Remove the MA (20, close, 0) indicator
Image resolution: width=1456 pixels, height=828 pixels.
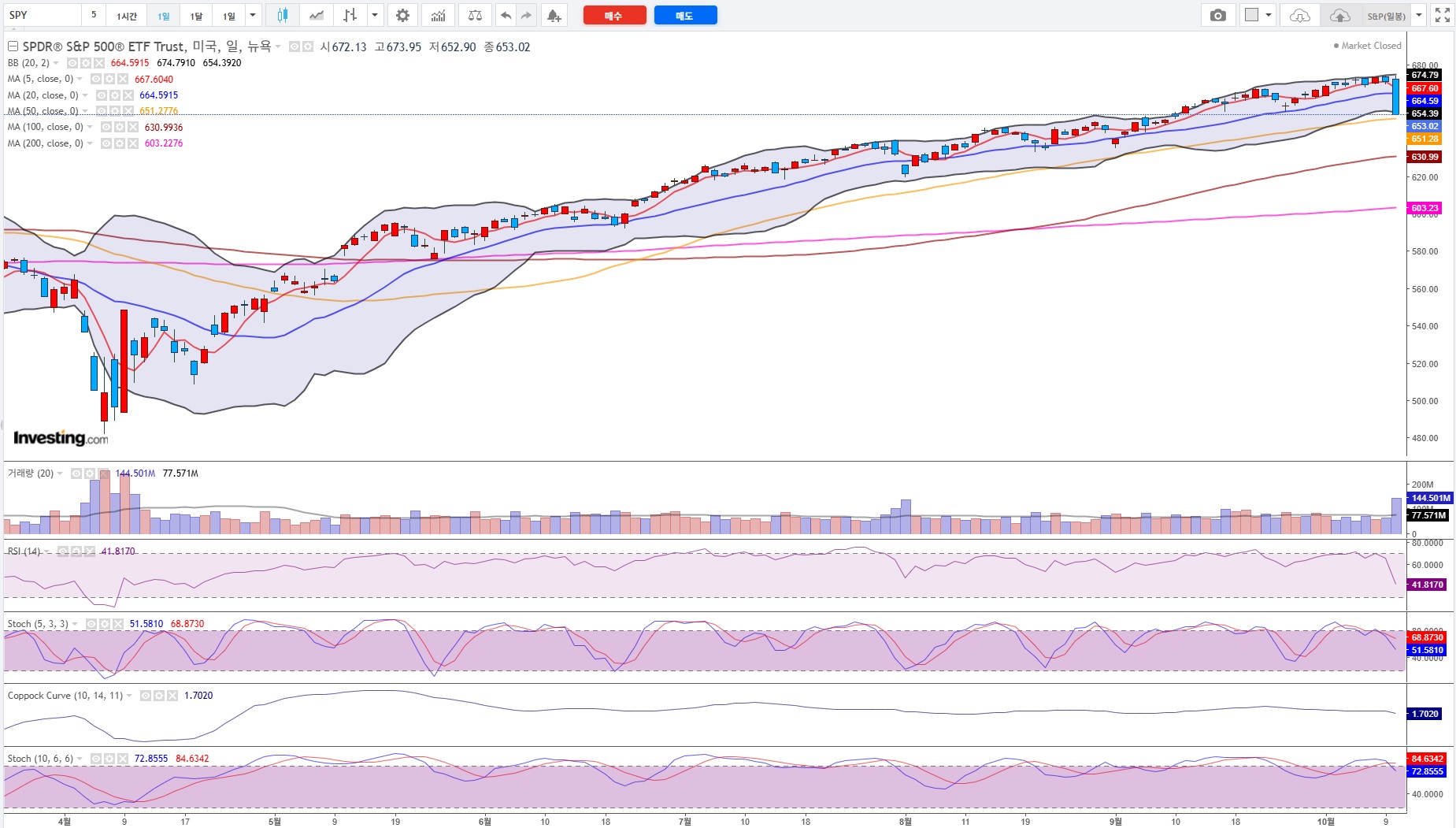coord(128,95)
